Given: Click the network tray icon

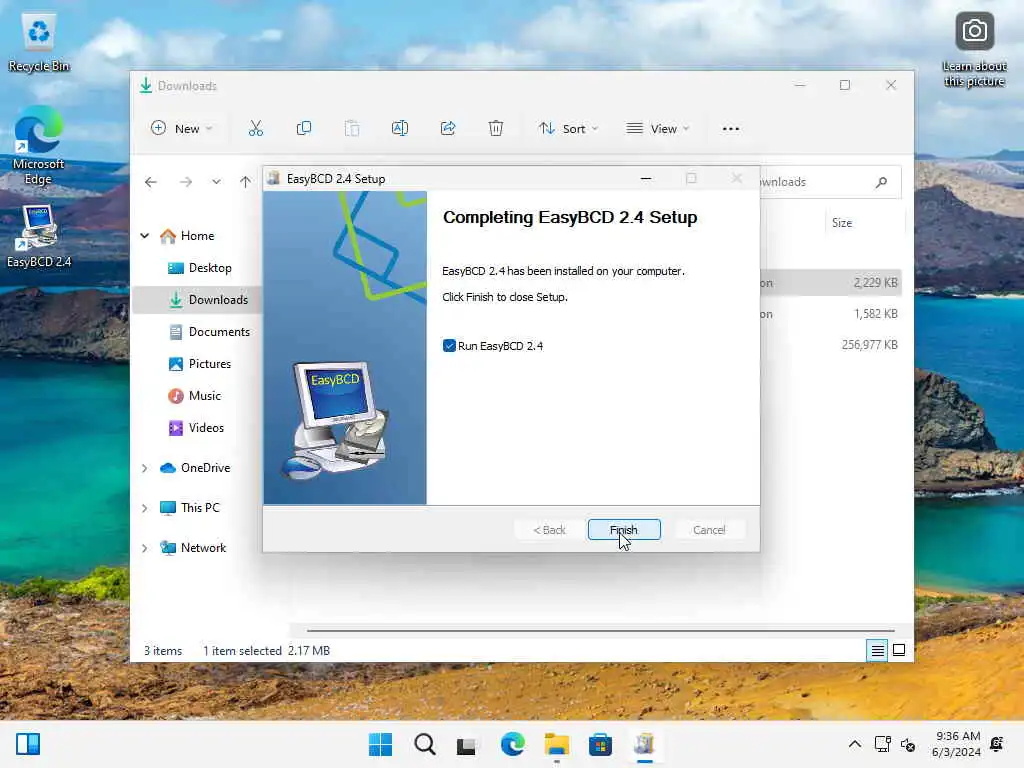Looking at the screenshot, I should (x=883, y=744).
